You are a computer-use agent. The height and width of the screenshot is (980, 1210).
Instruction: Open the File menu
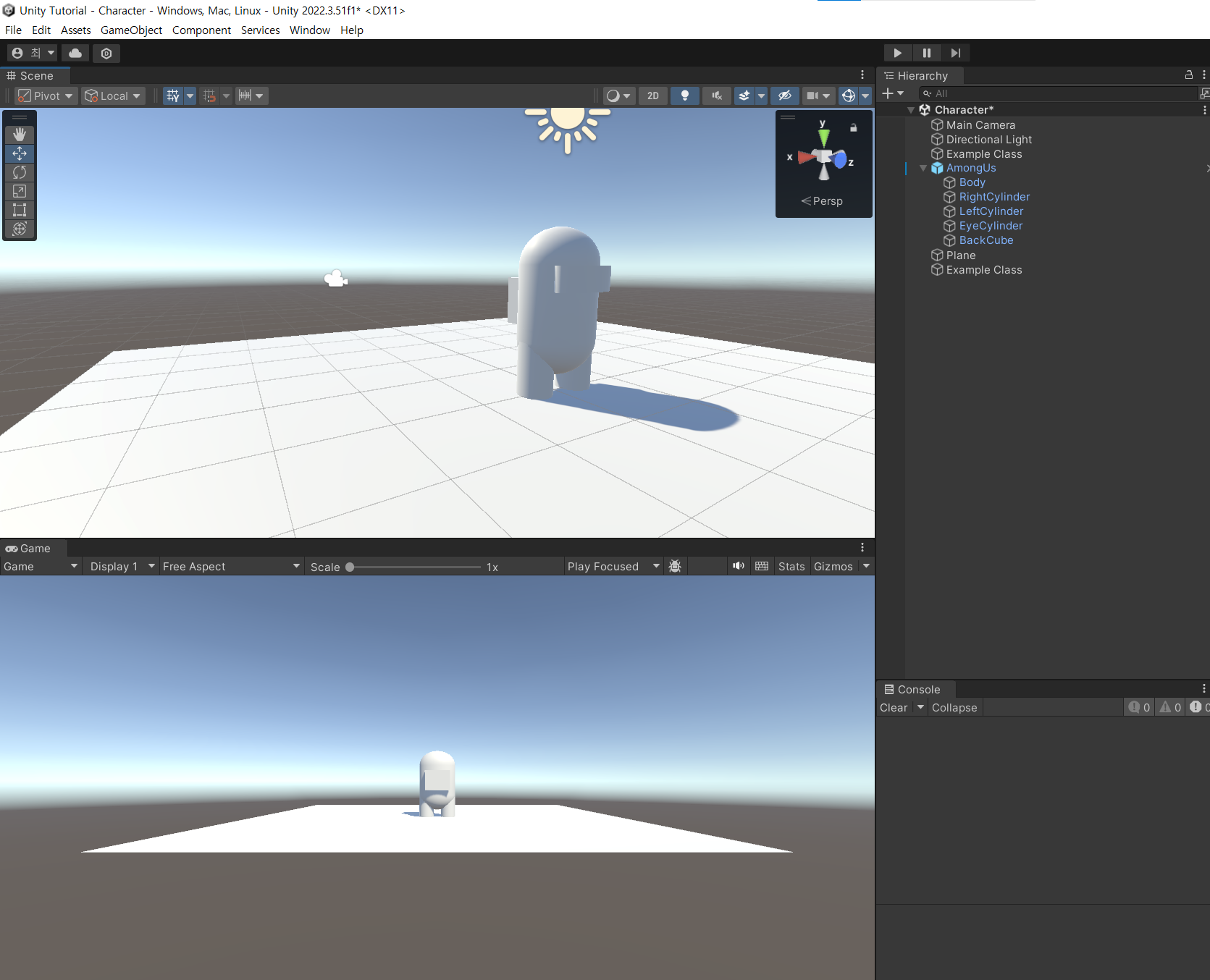click(13, 30)
